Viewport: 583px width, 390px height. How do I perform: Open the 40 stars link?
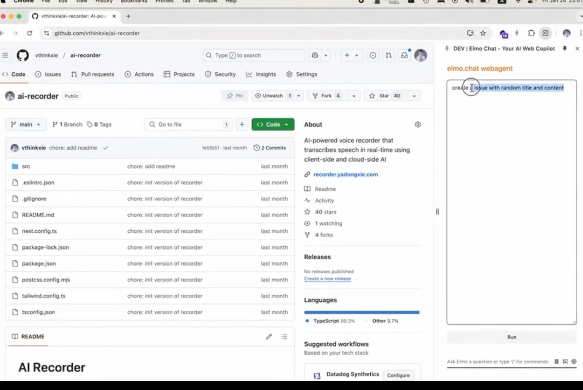[x=325, y=212]
